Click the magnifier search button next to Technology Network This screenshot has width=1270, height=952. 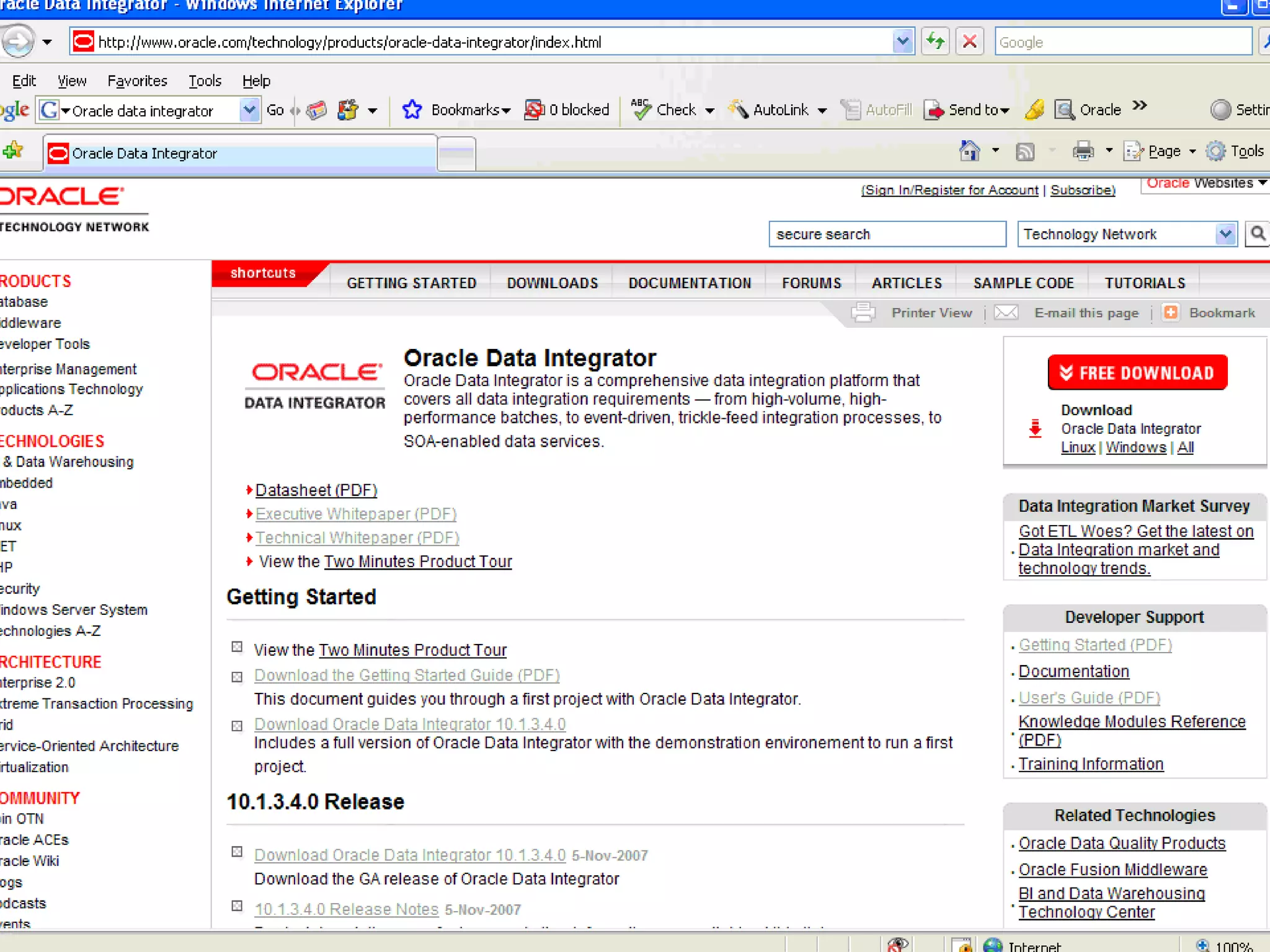click(x=1258, y=234)
